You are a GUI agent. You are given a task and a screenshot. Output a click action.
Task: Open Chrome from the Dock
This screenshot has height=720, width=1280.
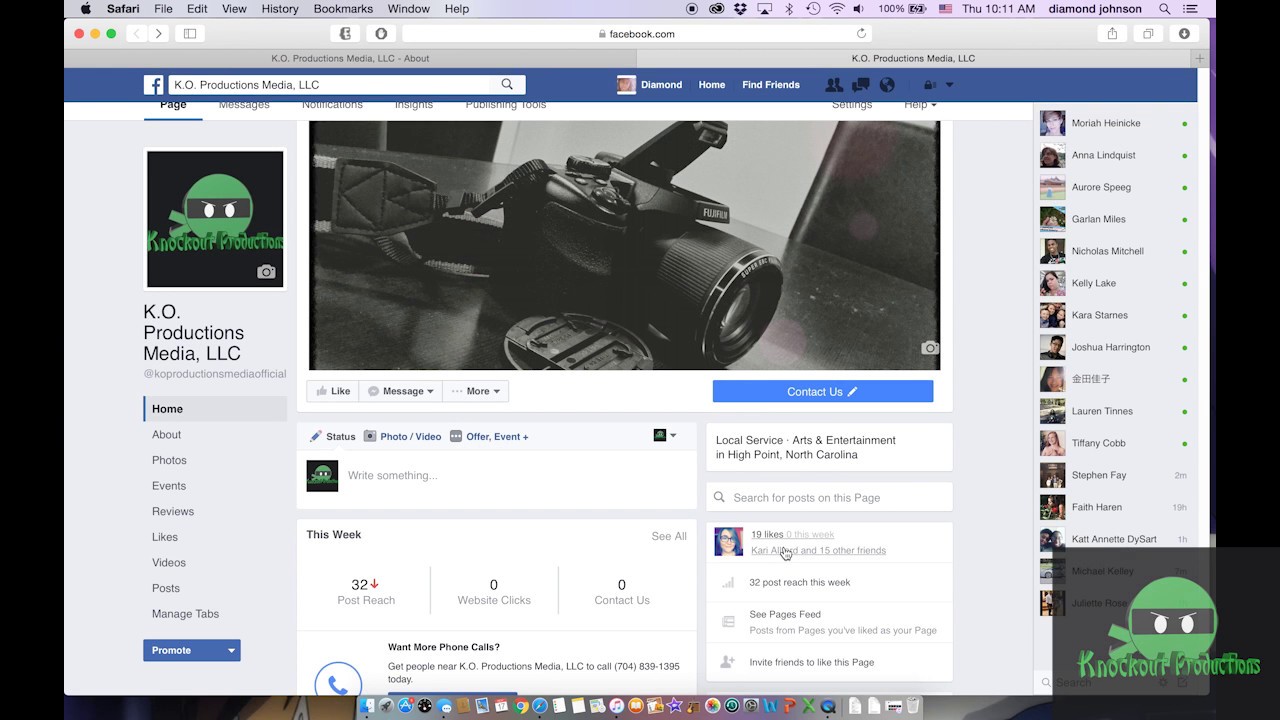point(521,706)
